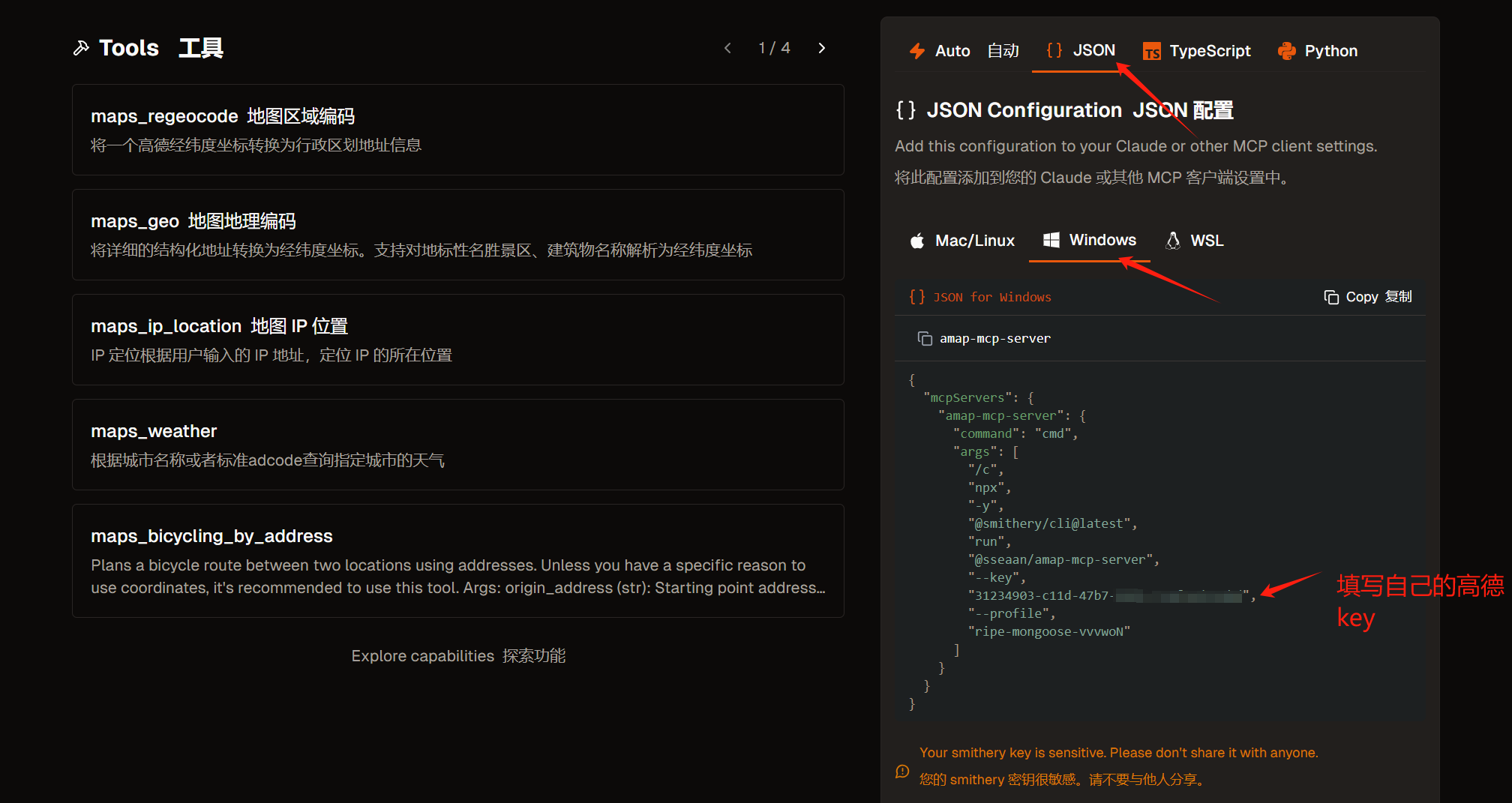Click the "/c" argument line

pos(985,469)
